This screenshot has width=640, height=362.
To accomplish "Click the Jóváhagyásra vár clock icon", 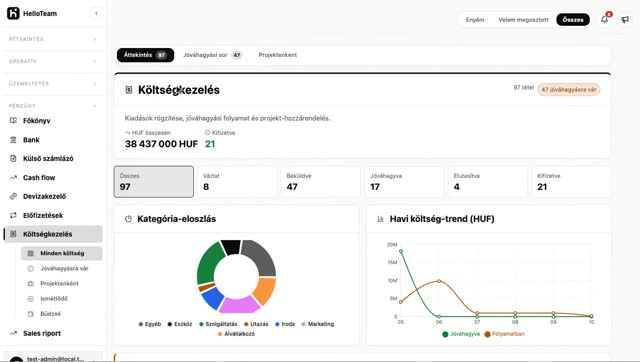I will 31,268.
